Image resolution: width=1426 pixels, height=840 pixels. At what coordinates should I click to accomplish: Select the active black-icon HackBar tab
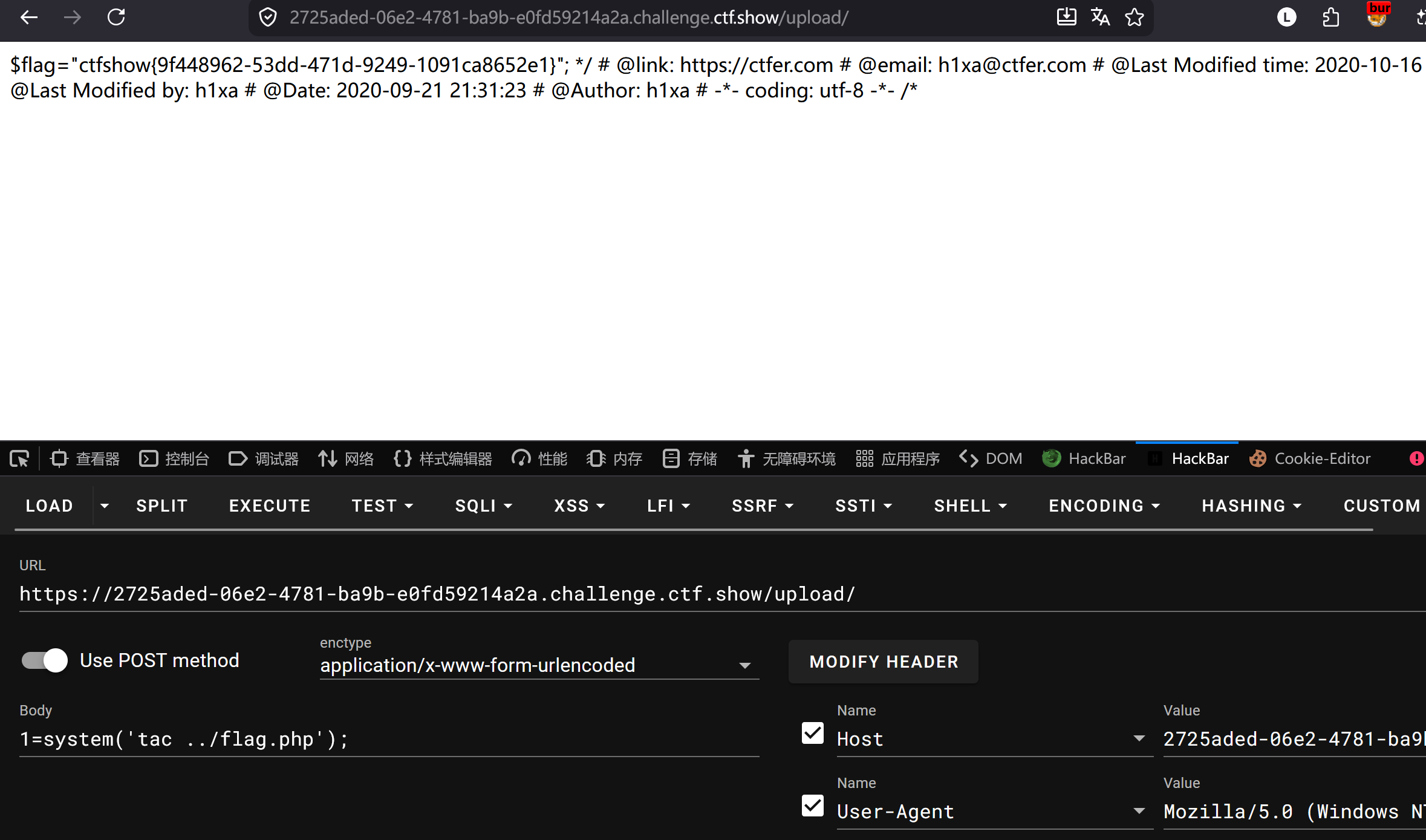pyautogui.click(x=1188, y=459)
